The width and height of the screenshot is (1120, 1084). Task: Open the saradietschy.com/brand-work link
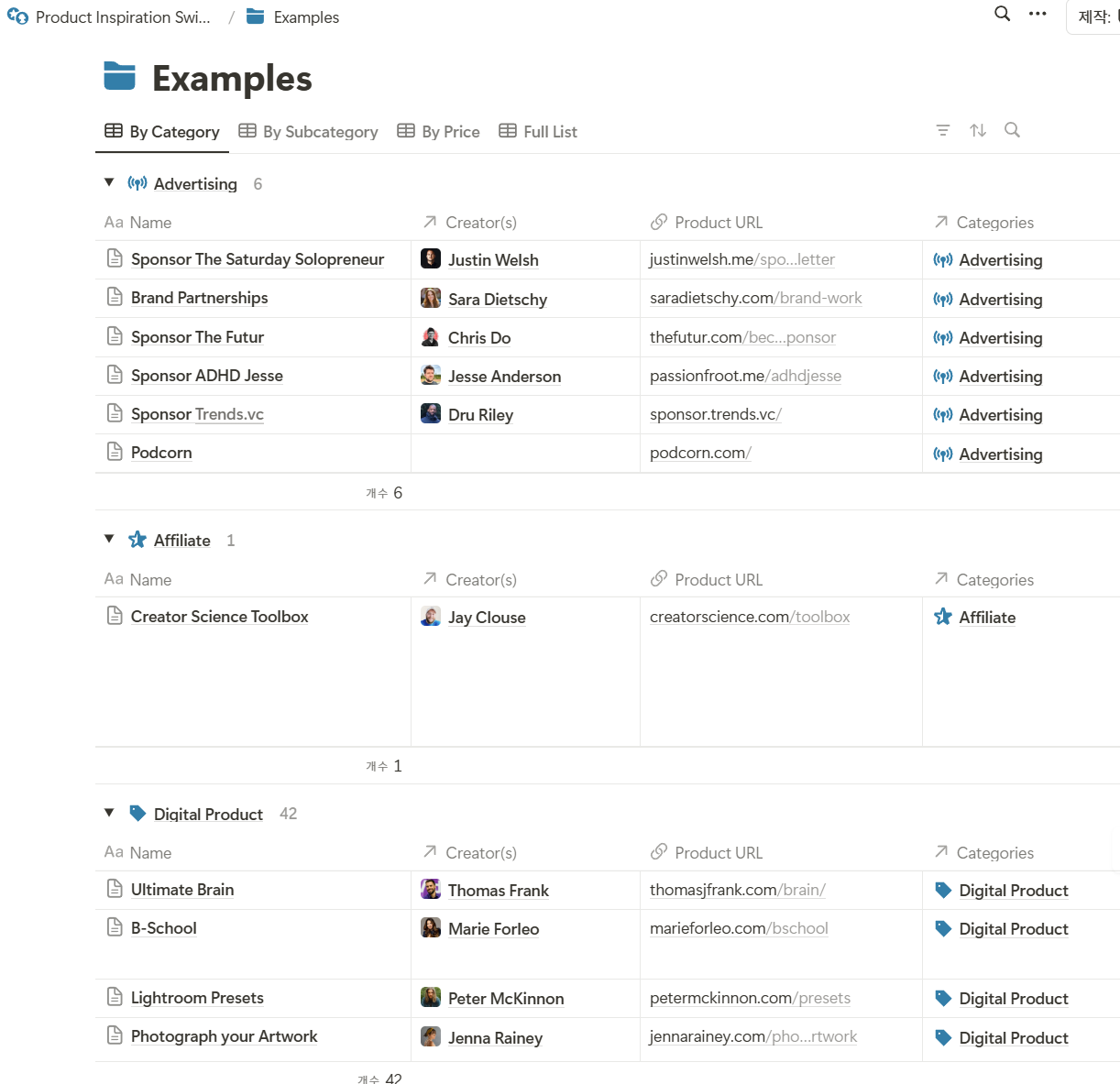click(755, 298)
